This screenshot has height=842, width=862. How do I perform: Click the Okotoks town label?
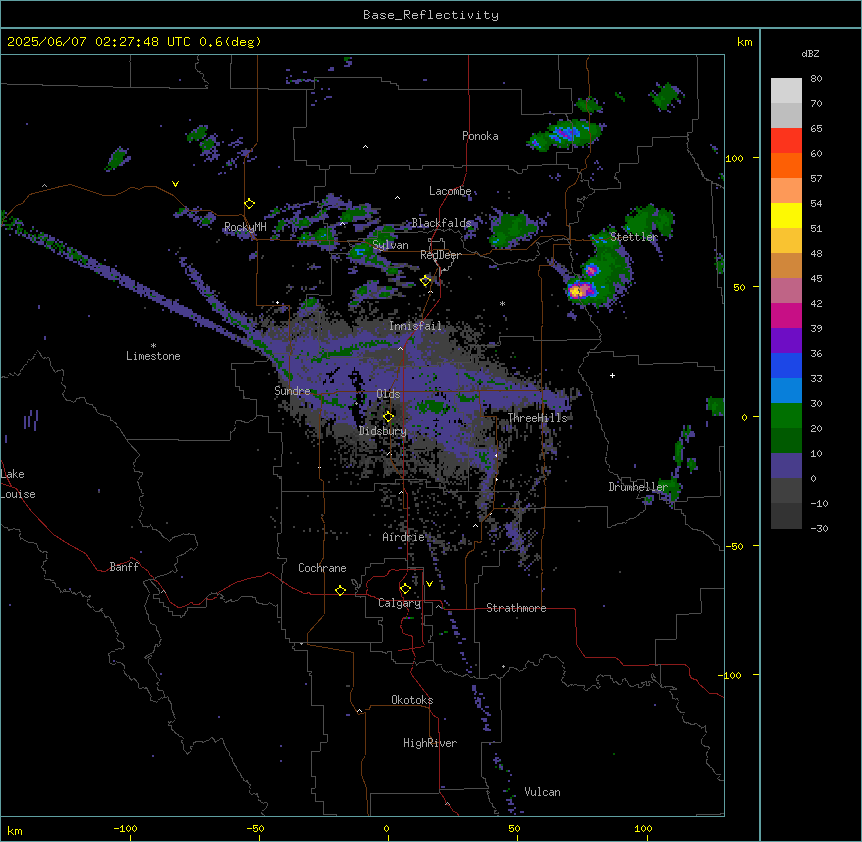tap(412, 700)
